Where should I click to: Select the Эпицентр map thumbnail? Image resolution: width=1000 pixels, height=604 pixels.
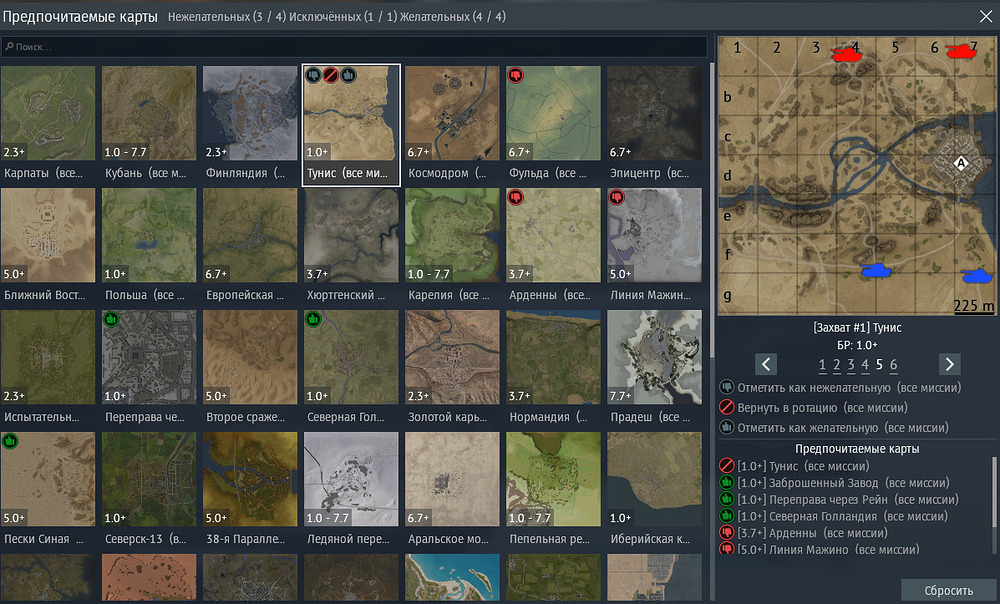click(x=654, y=113)
